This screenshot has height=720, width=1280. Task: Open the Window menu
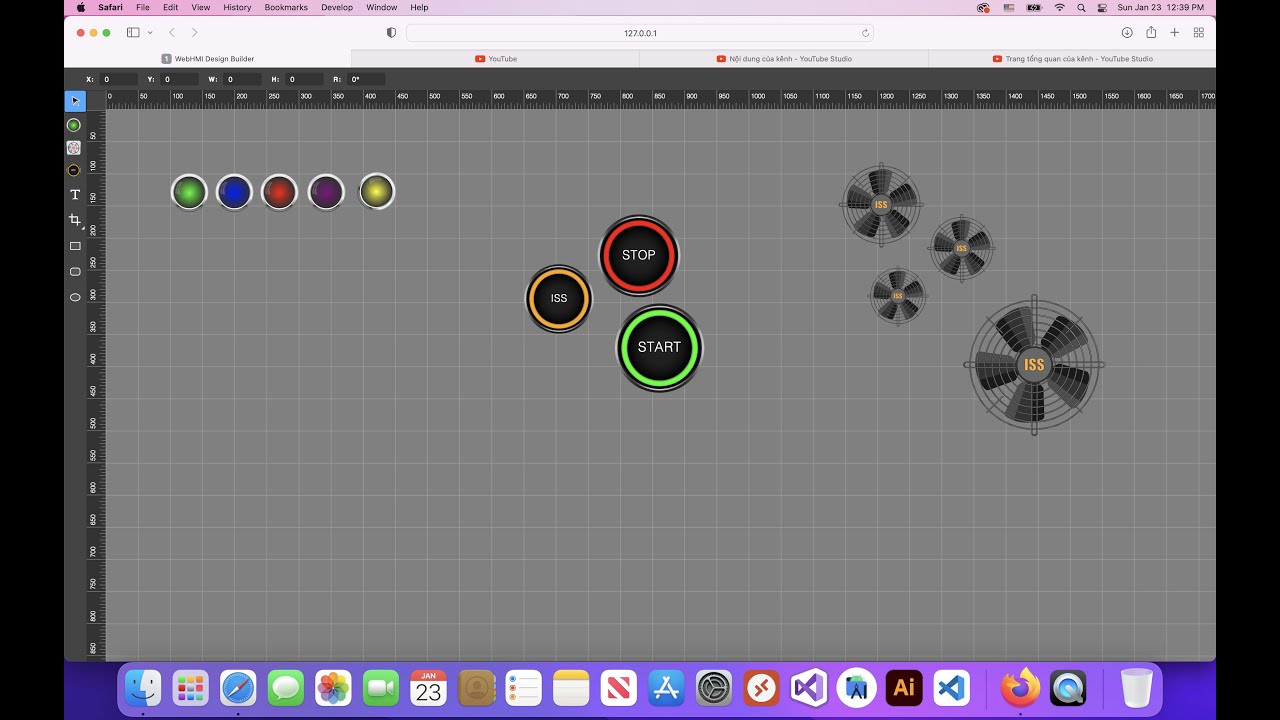382,7
